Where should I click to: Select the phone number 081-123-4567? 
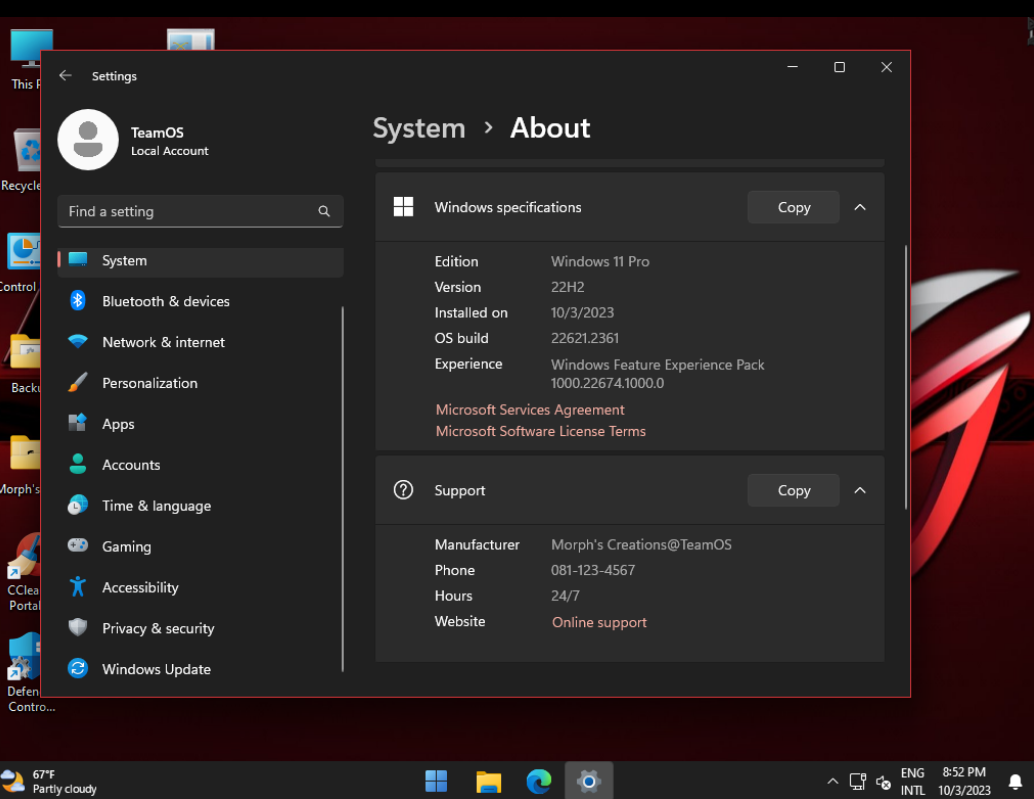593,570
